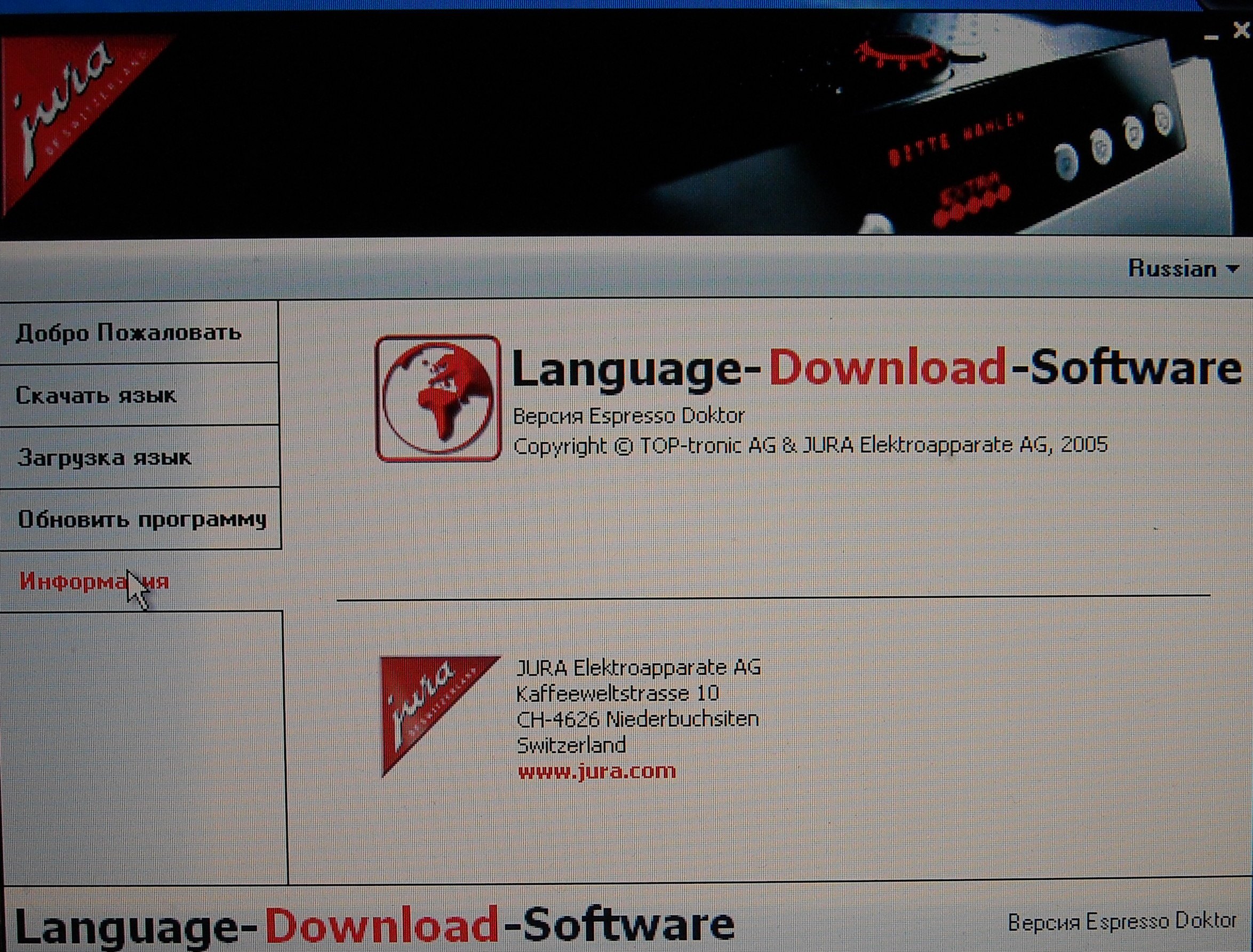Click Версия Espresso Doktor under the title
Viewport: 1253px width, 952px height.
tap(628, 416)
